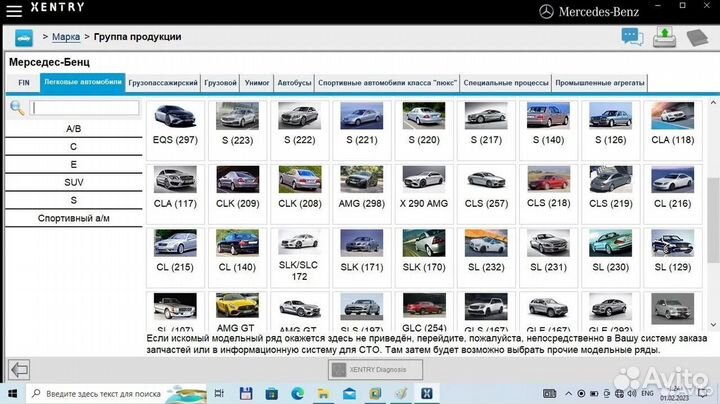Select Специальные процессы tab
720x404 pixels.
506,82
